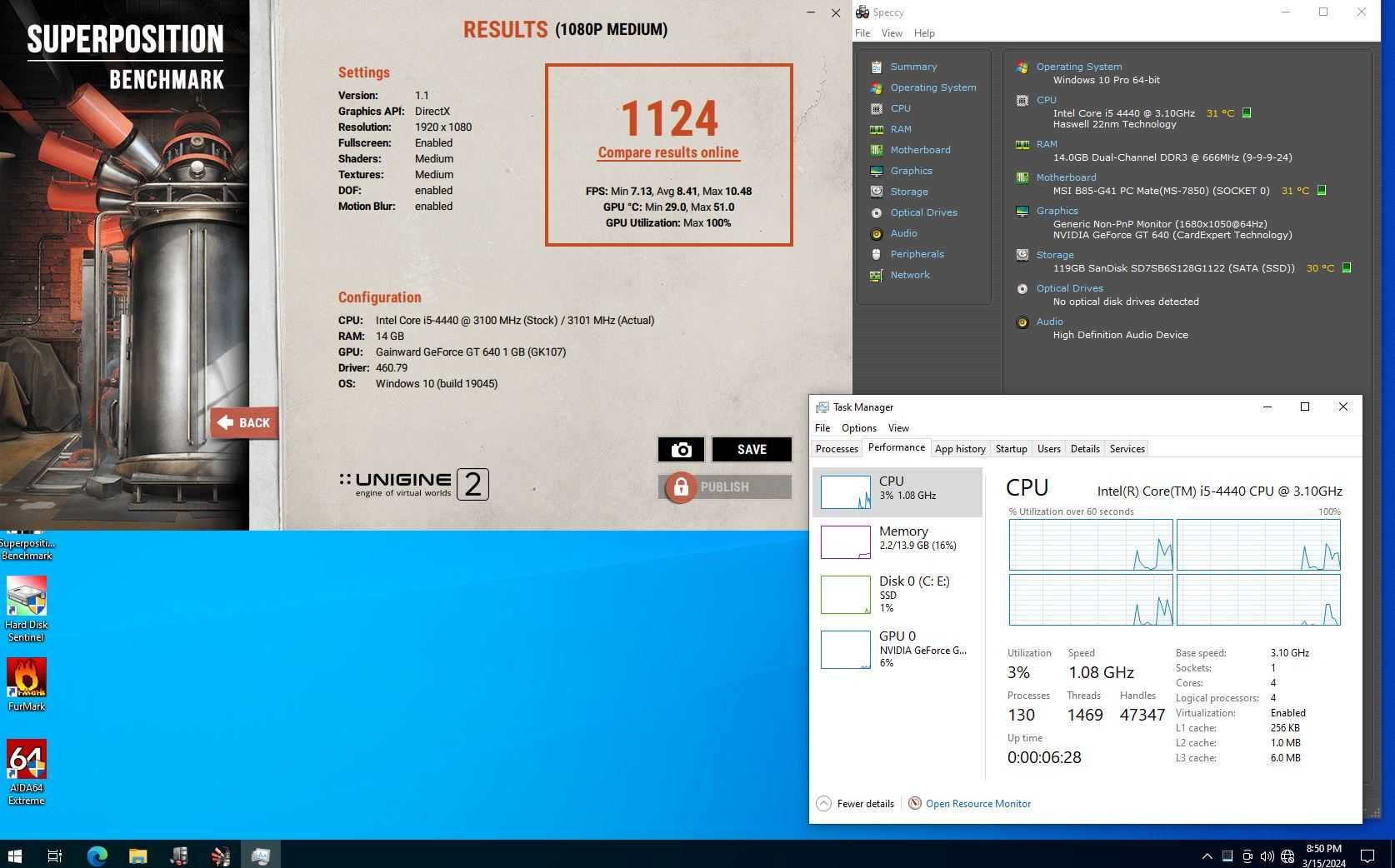Show hidden tray icons chevron
This screenshot has width=1395, height=868.
tap(1207, 856)
